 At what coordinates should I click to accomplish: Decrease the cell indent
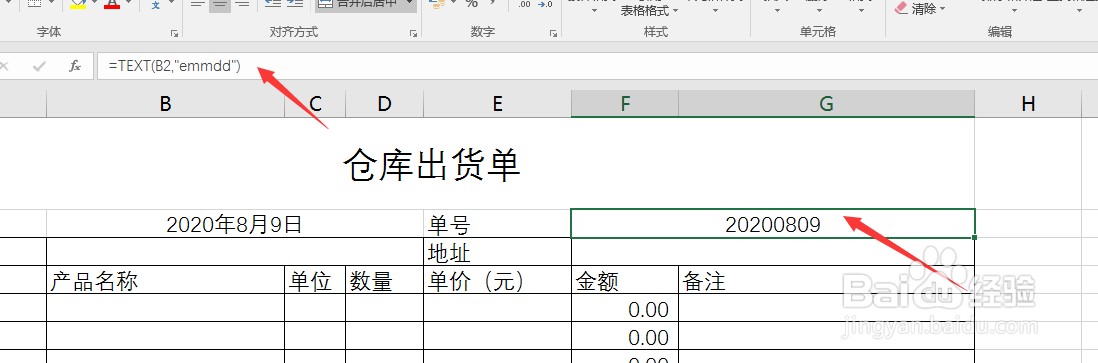[274, 4]
